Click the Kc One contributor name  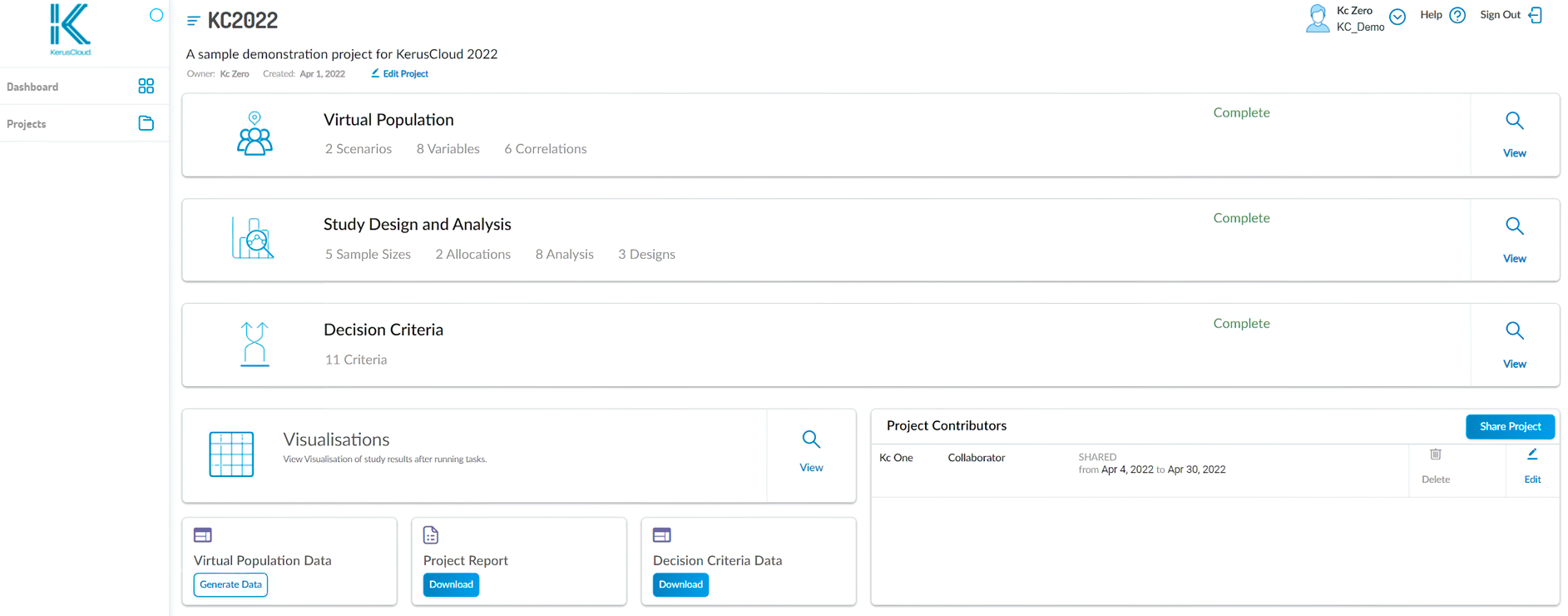point(896,458)
